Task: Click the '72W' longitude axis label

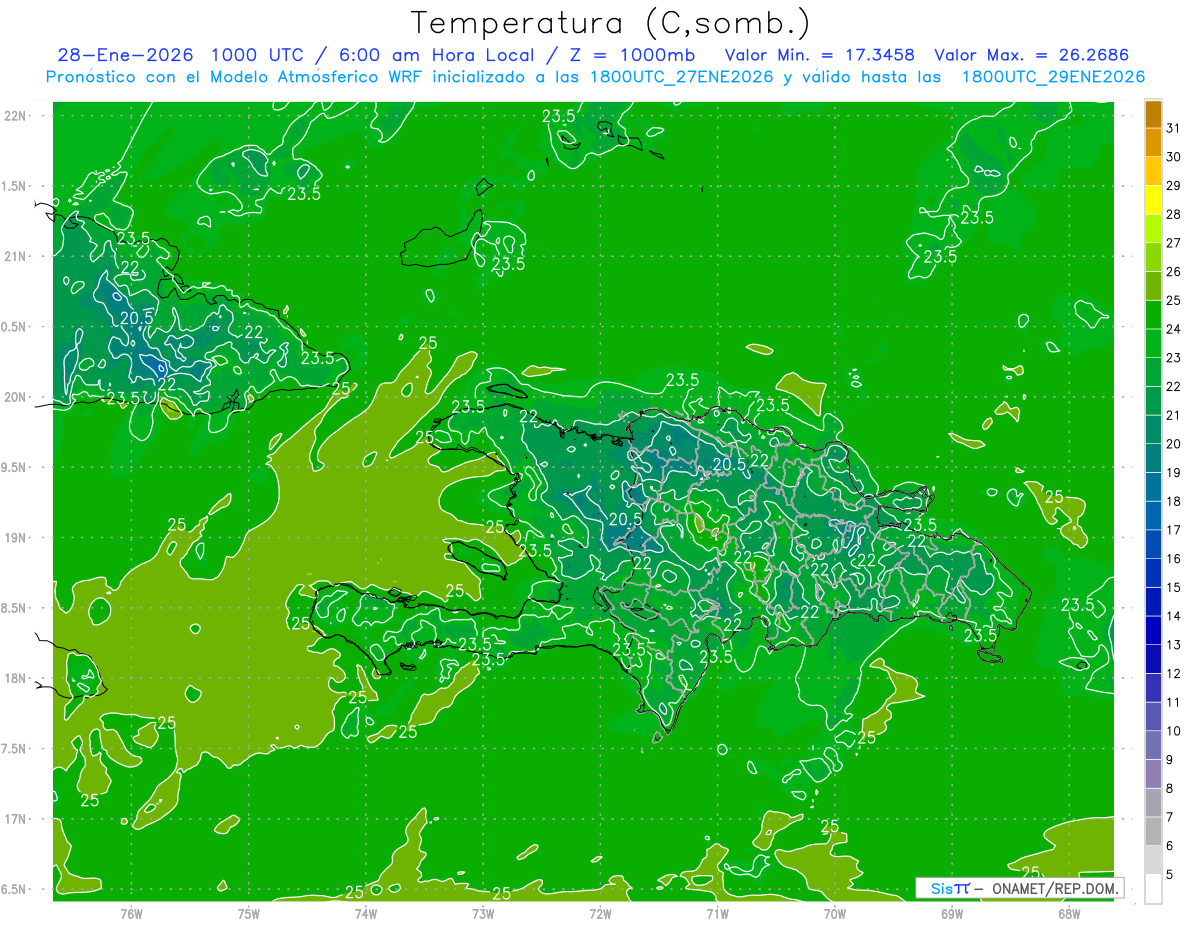Action: click(x=600, y=914)
